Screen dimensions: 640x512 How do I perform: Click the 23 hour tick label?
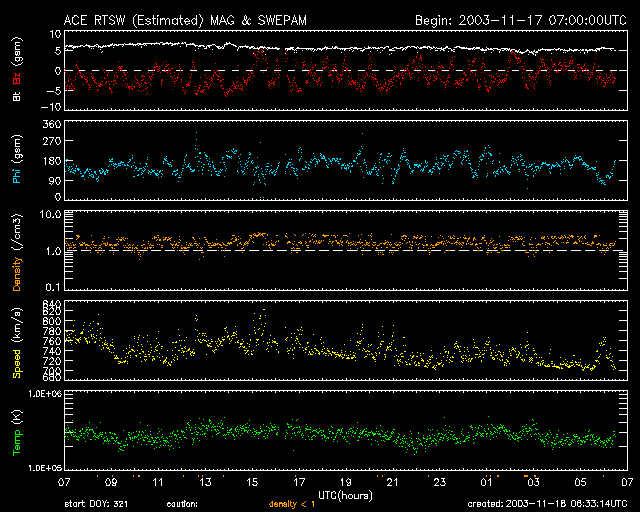(441, 483)
